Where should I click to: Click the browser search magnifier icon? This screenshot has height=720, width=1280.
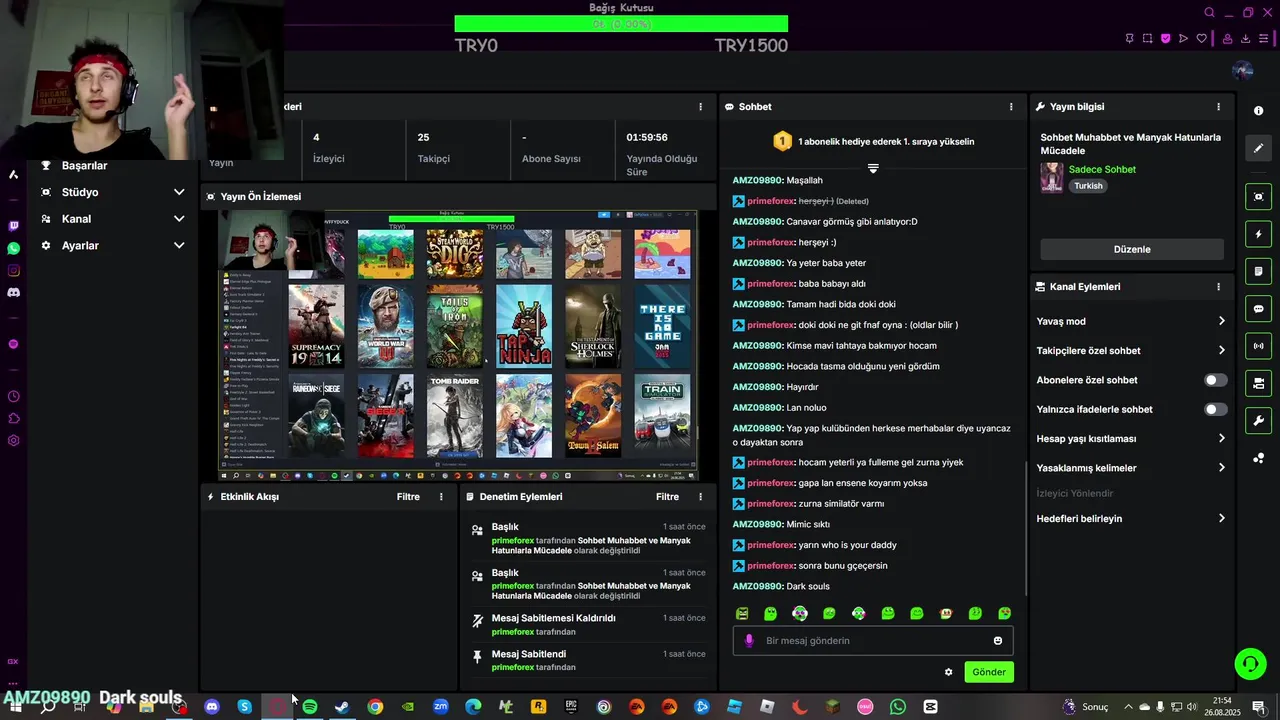click(x=1209, y=13)
